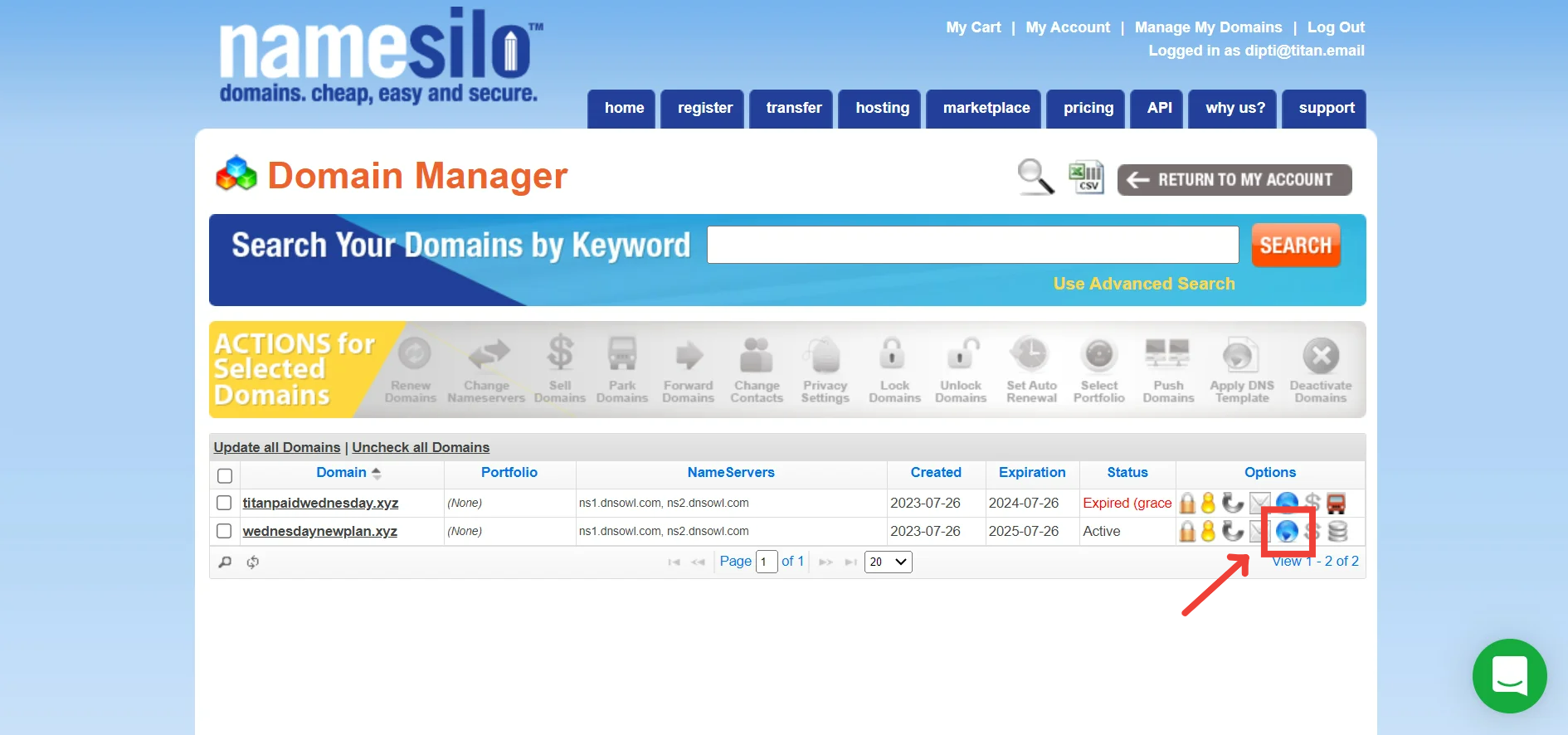Open the why us? navigation tab
1568x735 pixels.
click(1233, 109)
